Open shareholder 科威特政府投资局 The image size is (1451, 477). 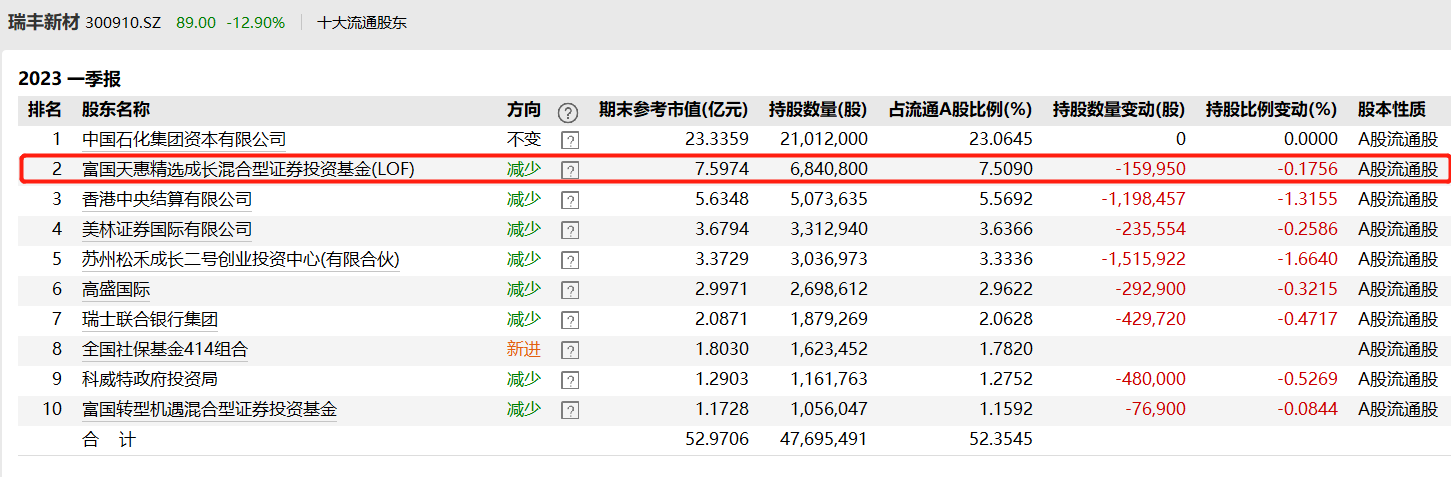150,379
